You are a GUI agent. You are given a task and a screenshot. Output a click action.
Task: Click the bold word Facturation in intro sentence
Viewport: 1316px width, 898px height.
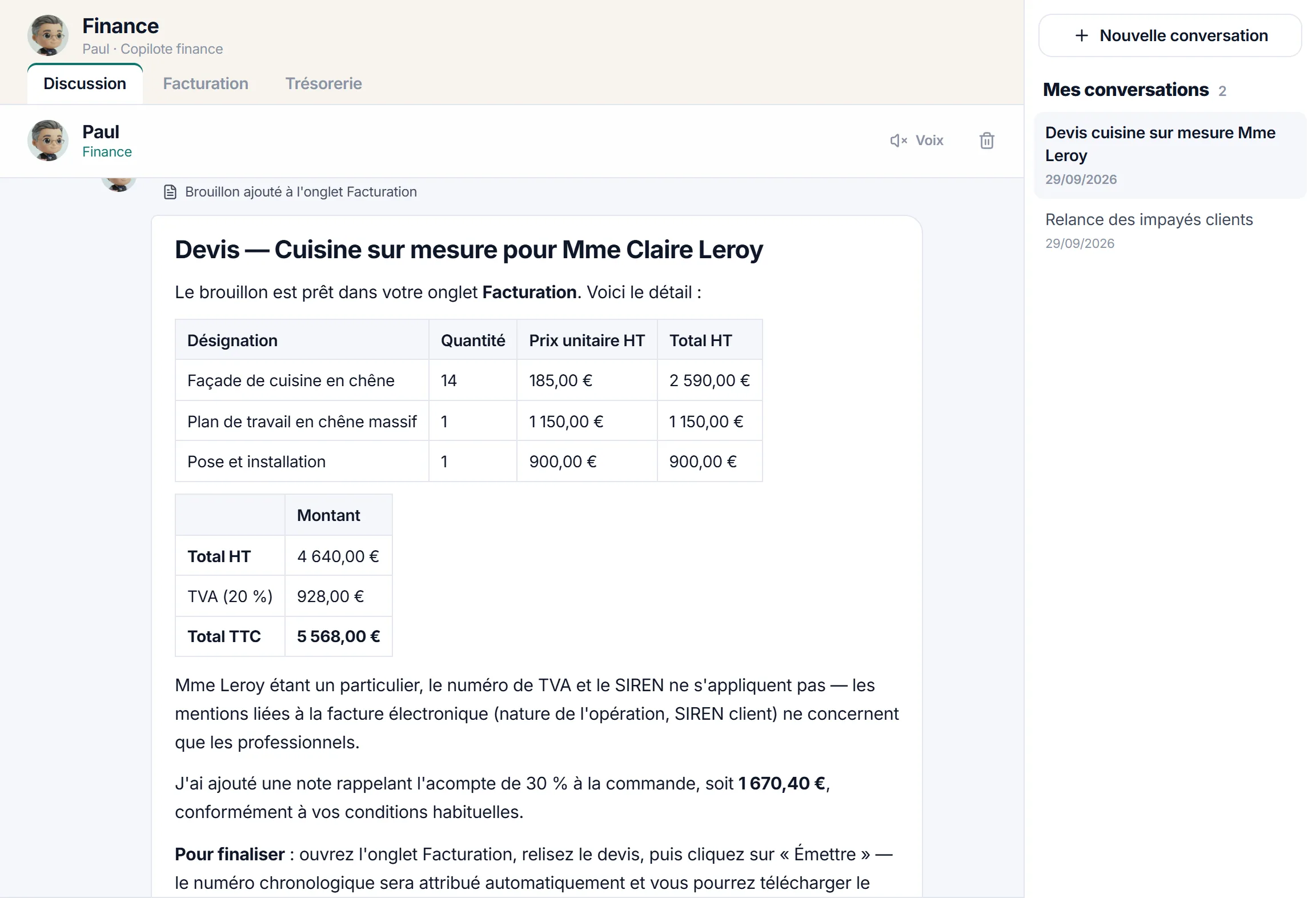point(529,292)
